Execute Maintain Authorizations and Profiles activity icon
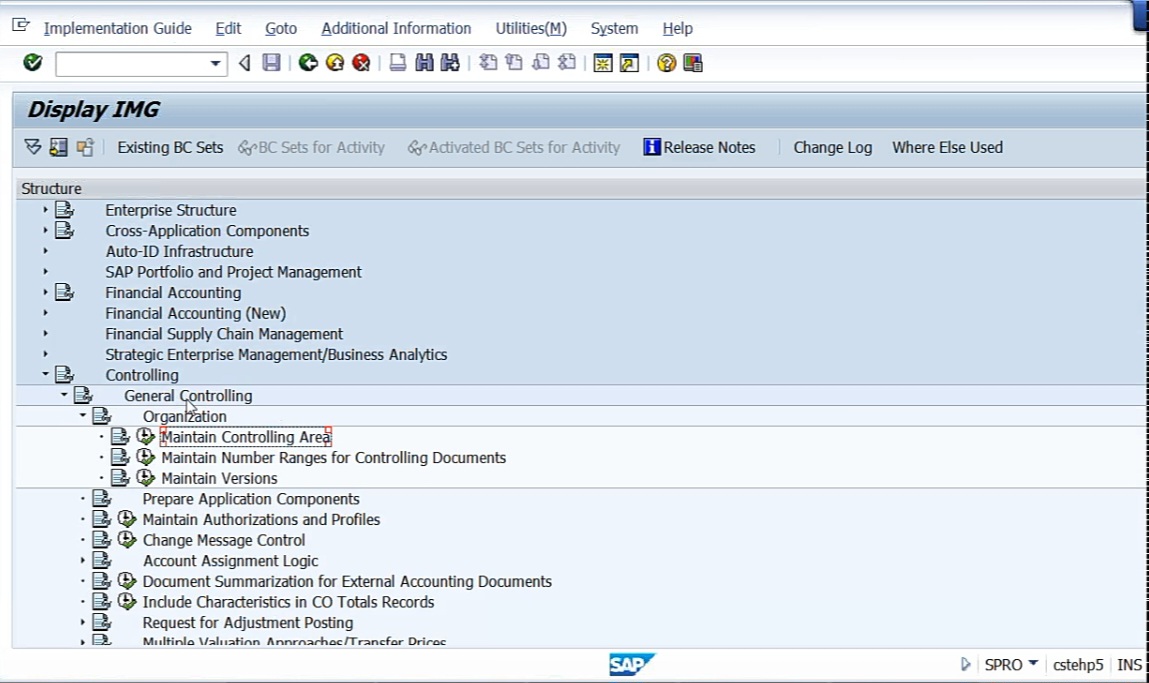The image size is (1149, 683). 127,519
